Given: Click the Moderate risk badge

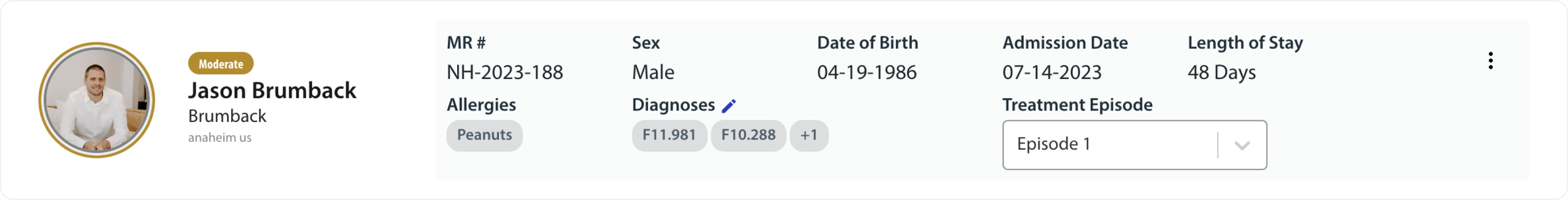Looking at the screenshot, I should tap(220, 64).
